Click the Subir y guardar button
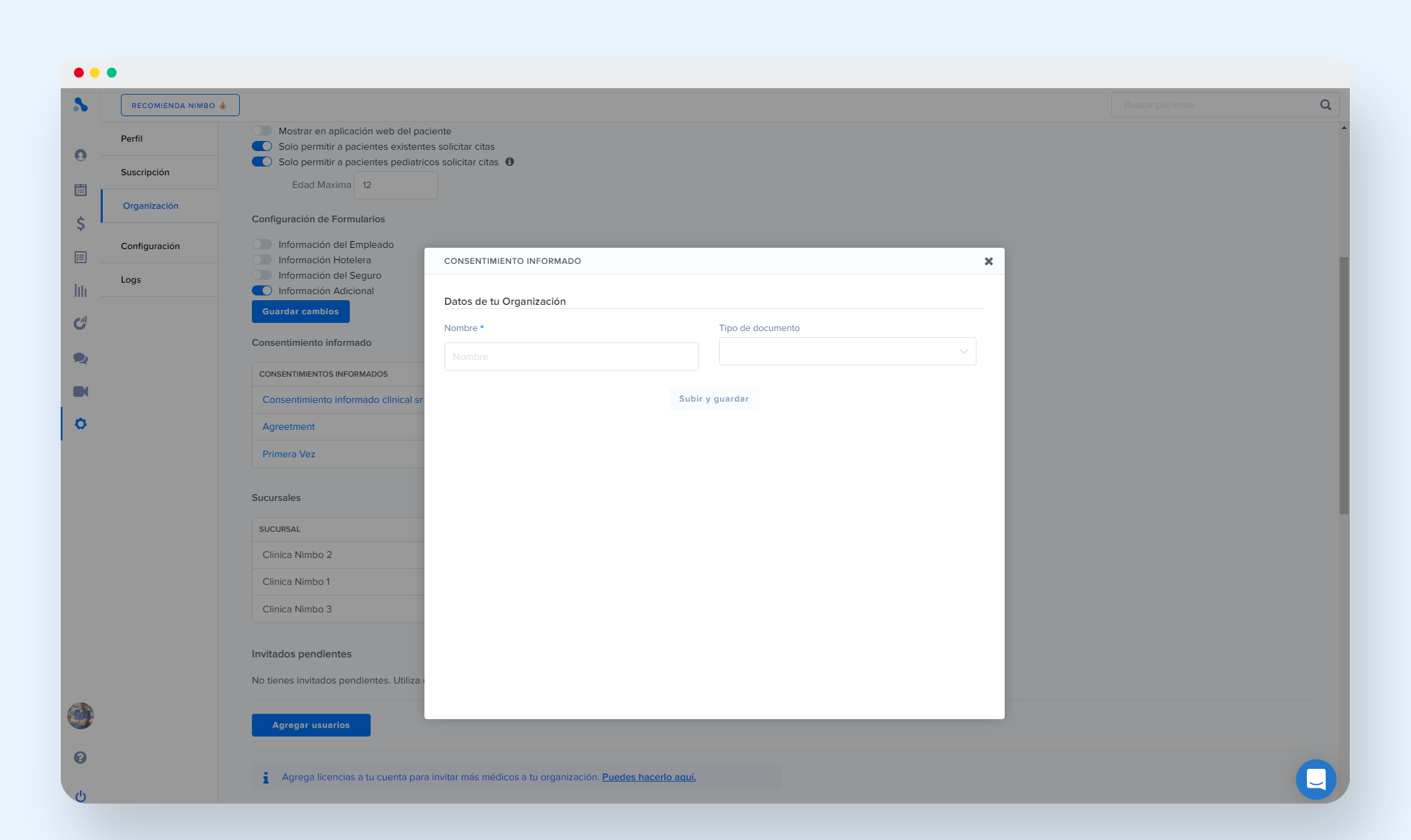 point(713,399)
